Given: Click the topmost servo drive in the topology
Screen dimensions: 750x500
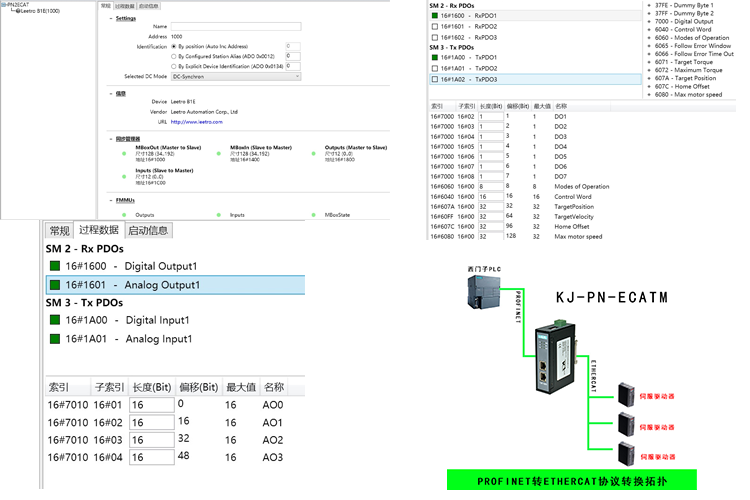Looking at the screenshot, I should pyautogui.click(x=626, y=395).
